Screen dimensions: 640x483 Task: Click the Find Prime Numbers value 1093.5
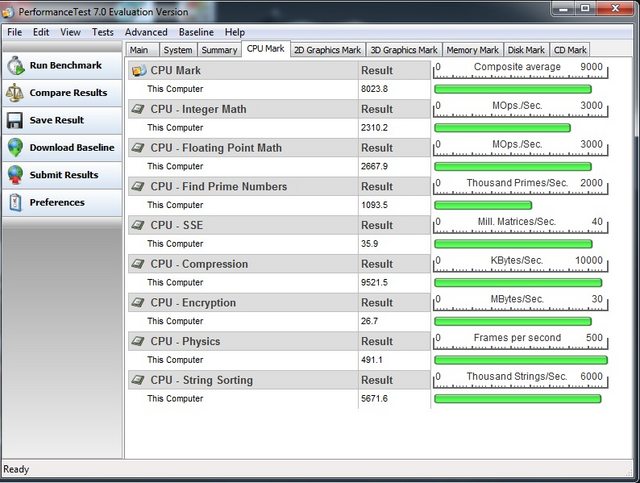[x=374, y=205]
